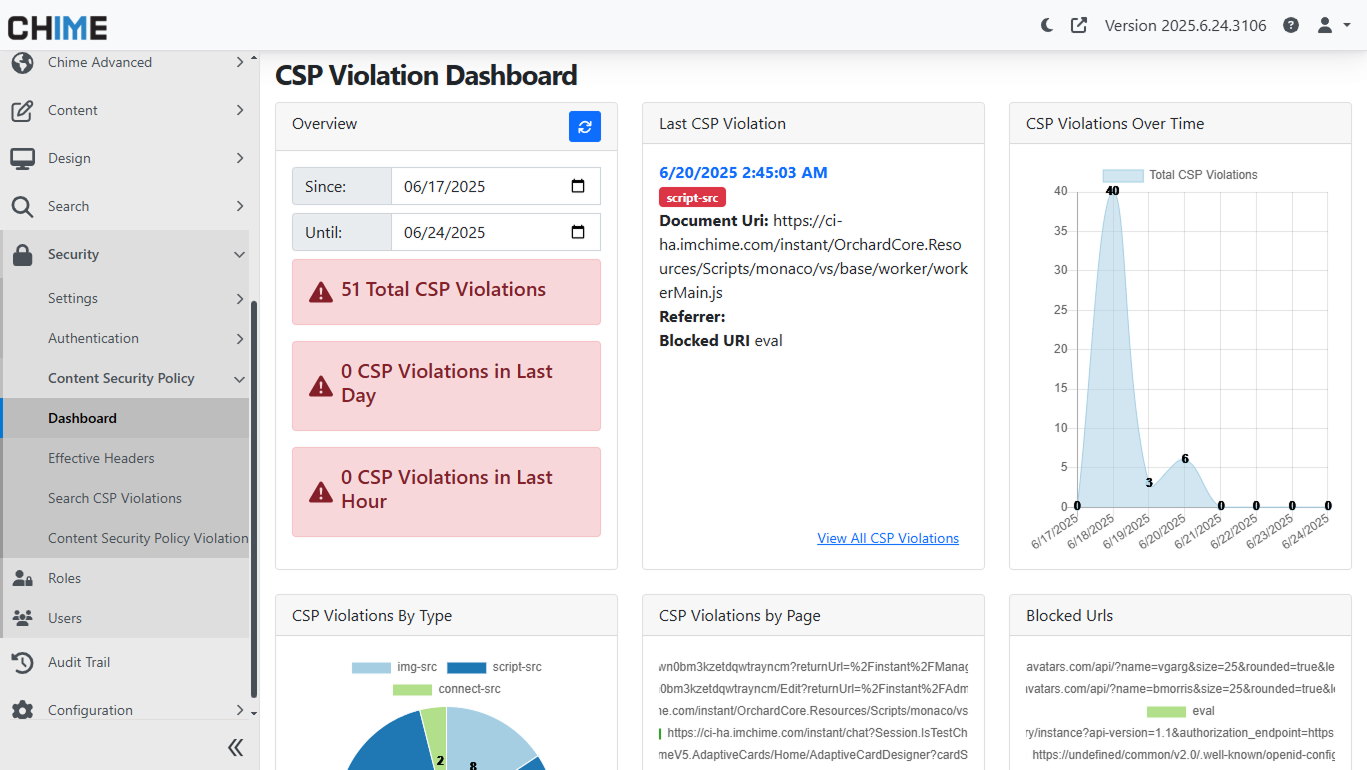Expand the Chime Advanced menu chevron
1367x770 pixels.
(240, 62)
